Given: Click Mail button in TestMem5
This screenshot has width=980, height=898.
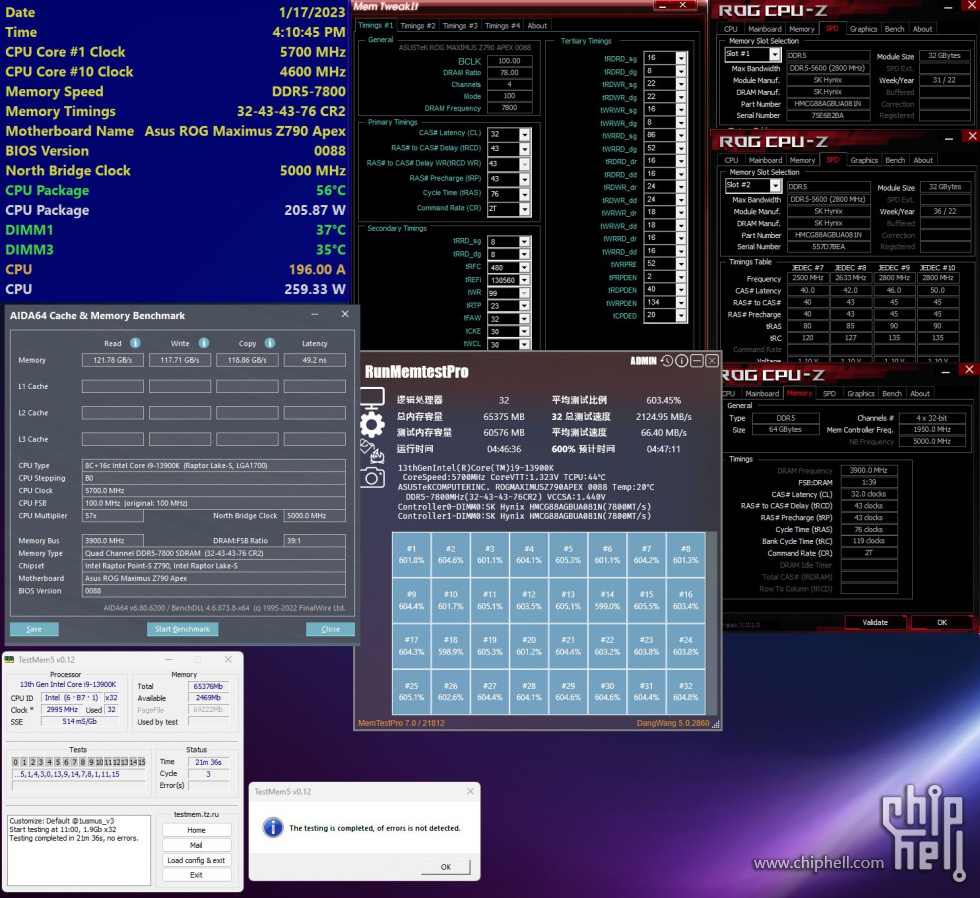Looking at the screenshot, I should [196, 845].
